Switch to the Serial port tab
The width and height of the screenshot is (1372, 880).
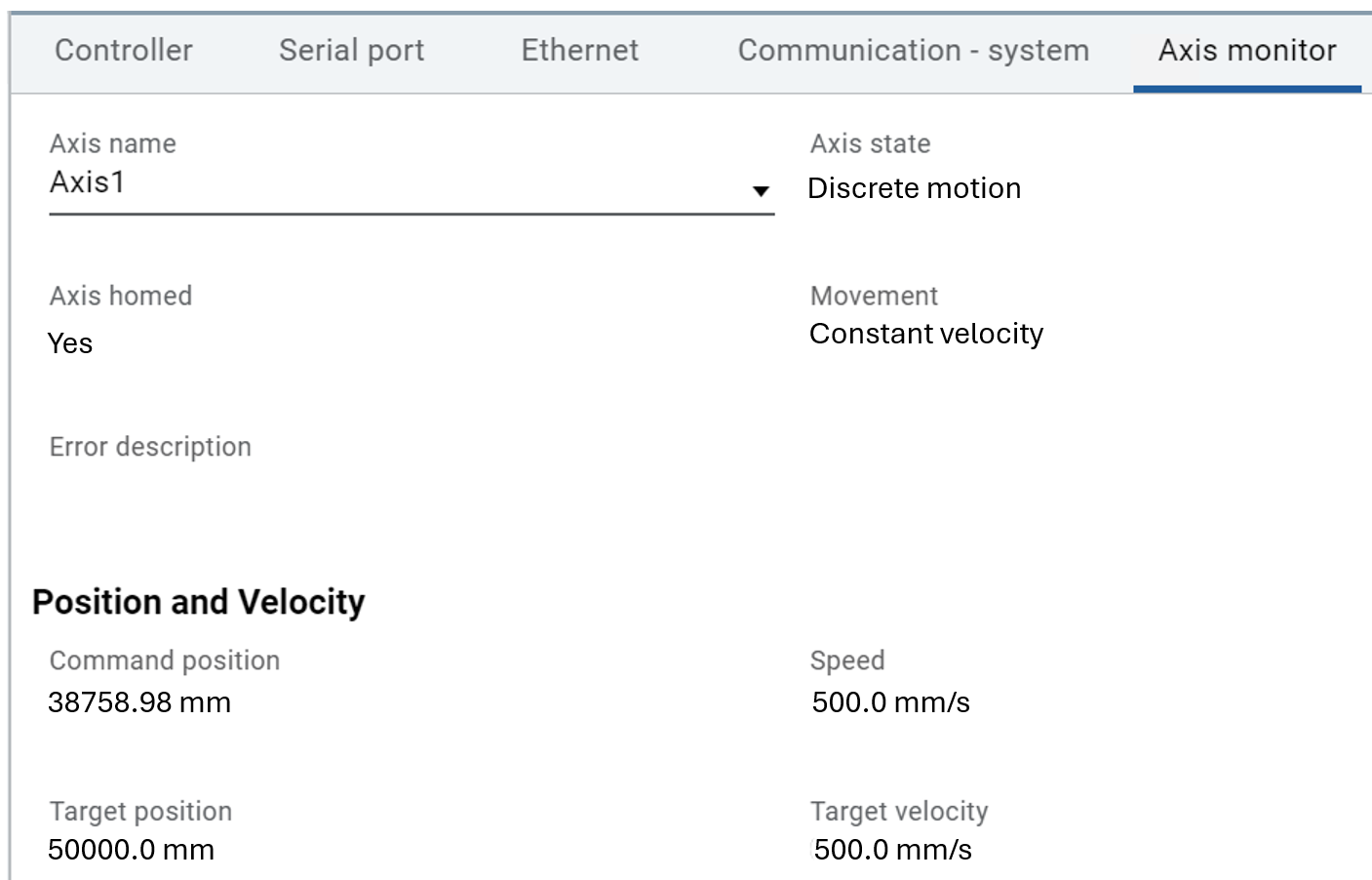click(351, 51)
